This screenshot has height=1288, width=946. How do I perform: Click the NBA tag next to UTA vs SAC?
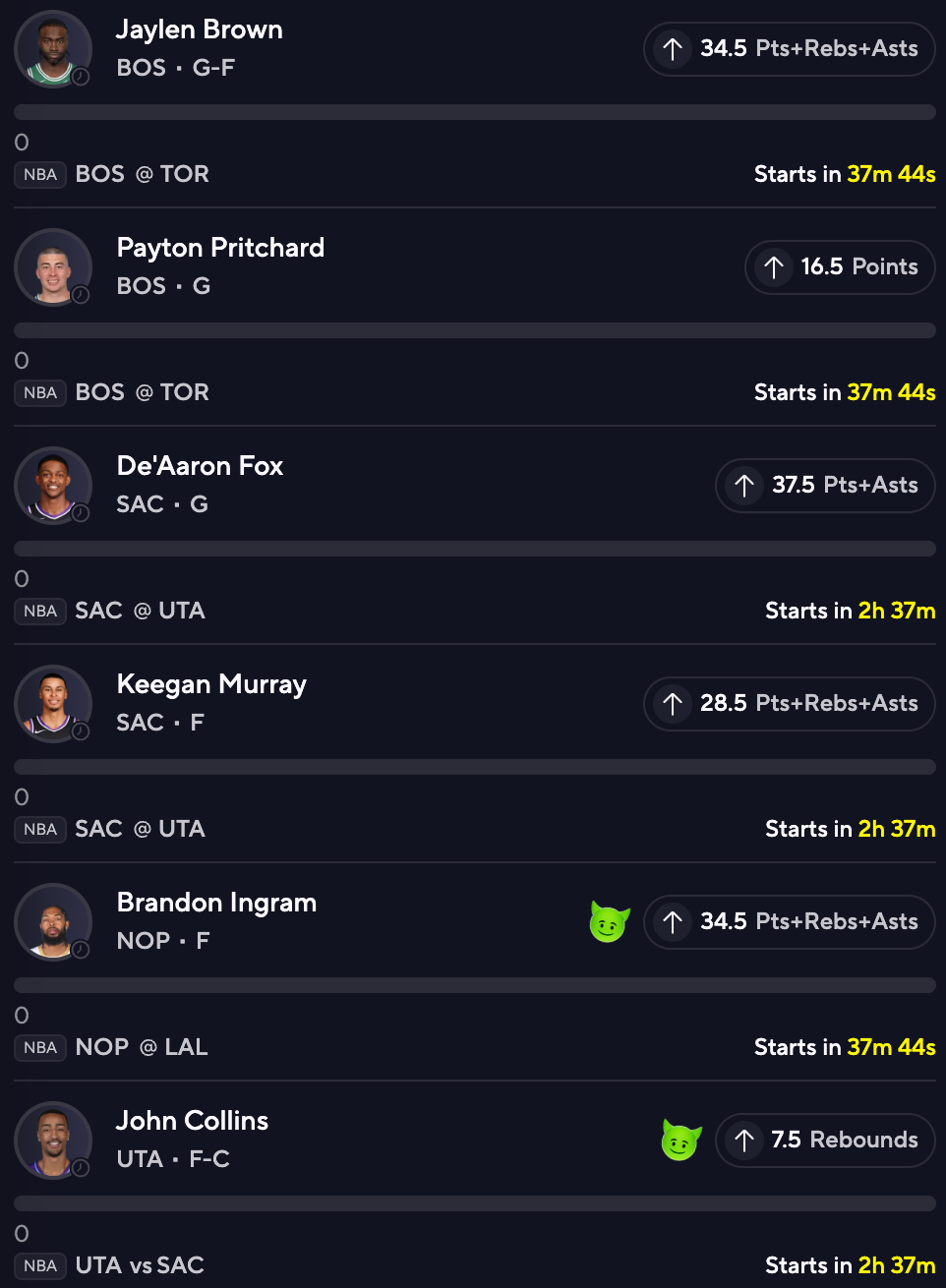point(40,1266)
